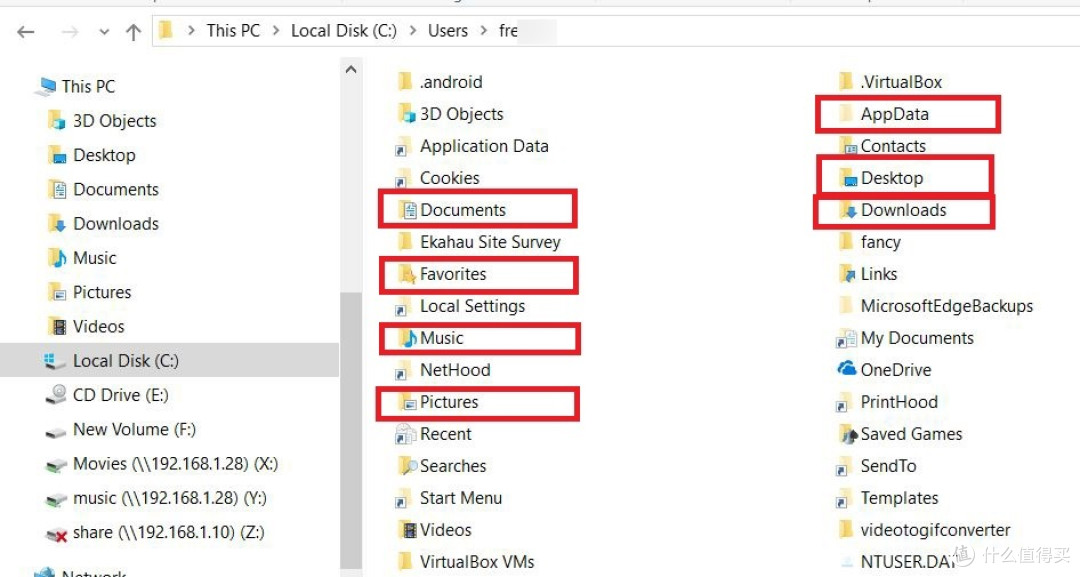Expand the chevron after 'This PC' in the address bar
Image resolution: width=1080 pixels, height=577 pixels.
(x=276, y=30)
